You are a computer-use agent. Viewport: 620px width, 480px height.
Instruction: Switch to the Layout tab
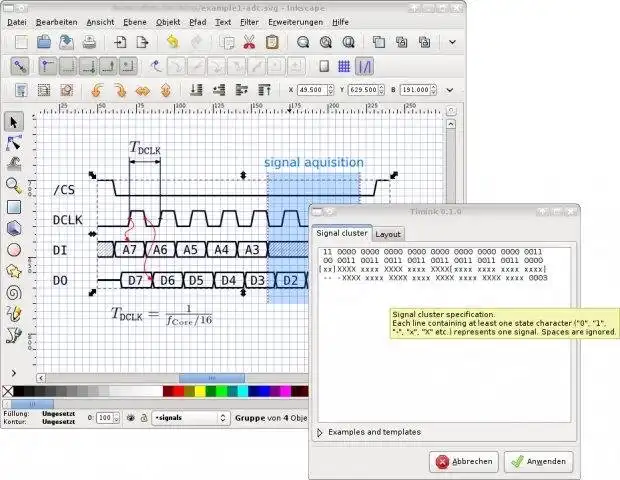[x=388, y=234]
